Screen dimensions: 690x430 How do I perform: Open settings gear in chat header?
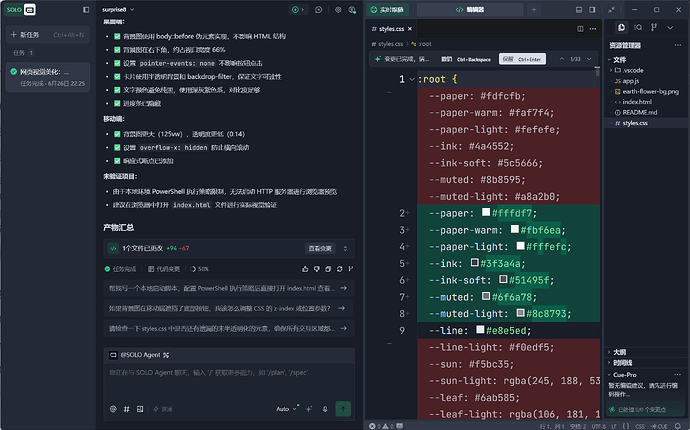[338, 10]
